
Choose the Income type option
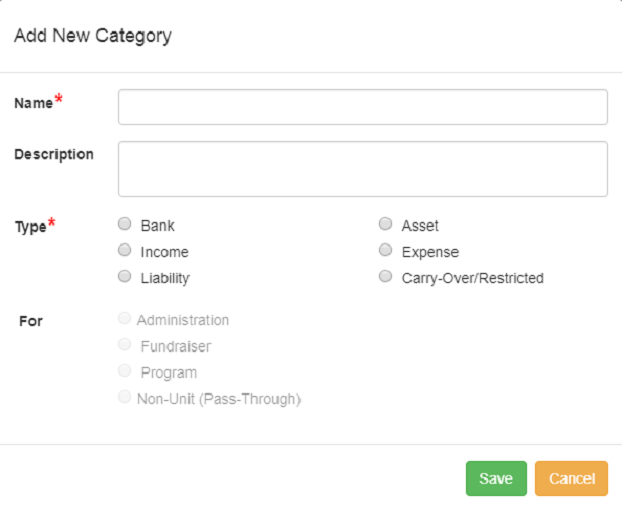click(x=125, y=250)
